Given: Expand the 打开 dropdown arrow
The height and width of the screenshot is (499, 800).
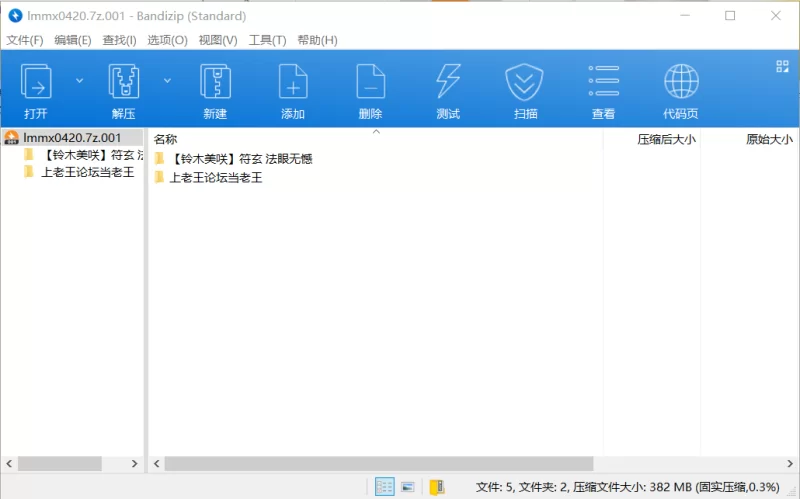Looking at the screenshot, I should (80, 81).
